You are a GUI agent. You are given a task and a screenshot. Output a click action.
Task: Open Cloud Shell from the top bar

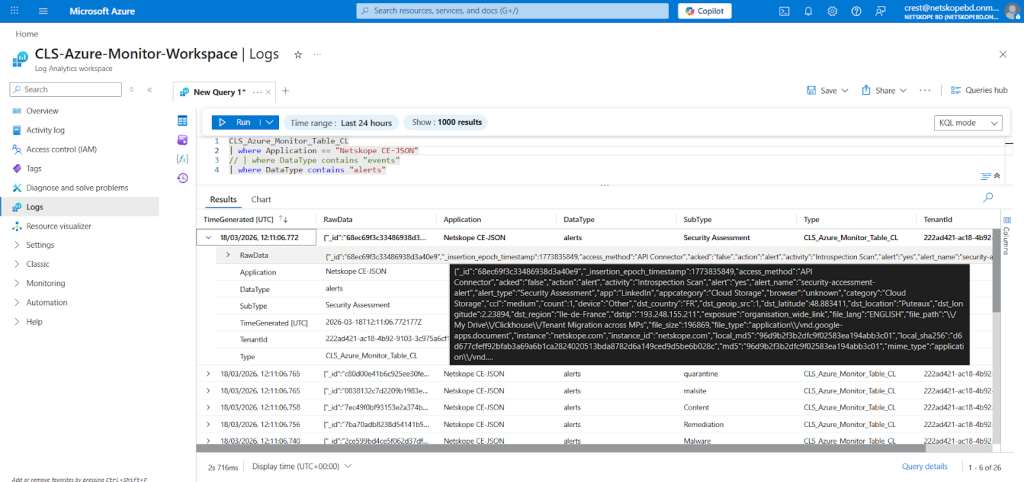tap(785, 11)
